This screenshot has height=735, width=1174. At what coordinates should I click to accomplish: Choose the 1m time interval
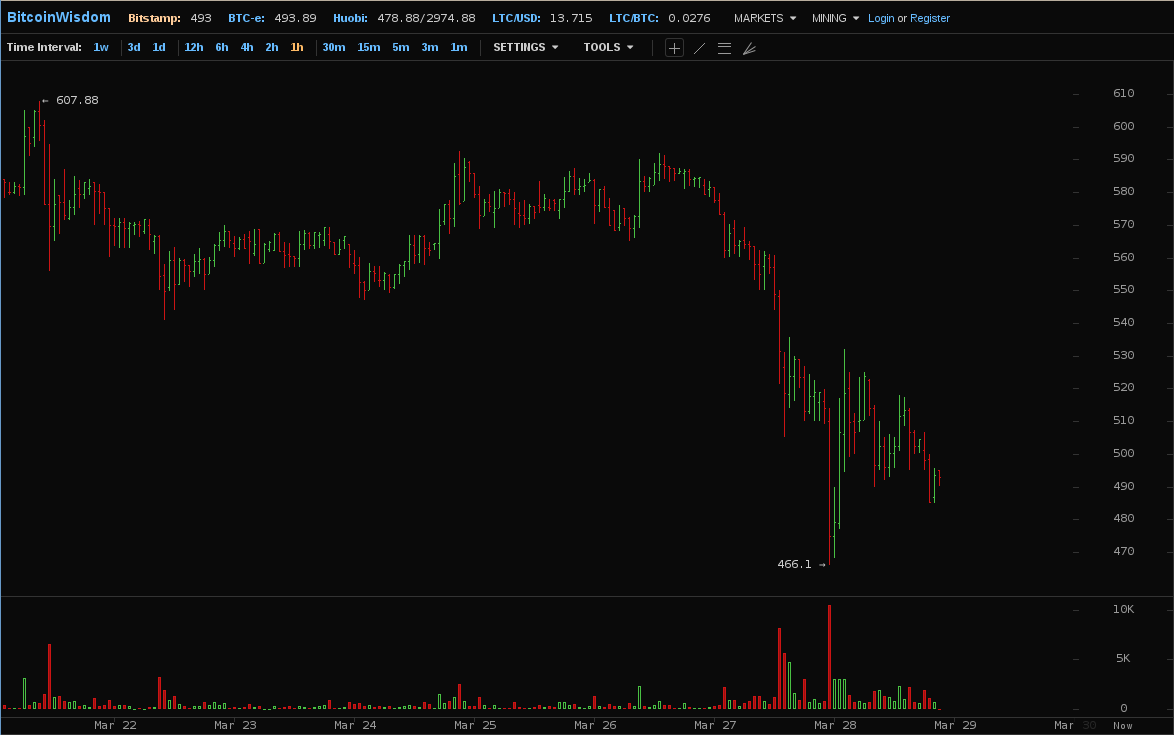click(458, 47)
